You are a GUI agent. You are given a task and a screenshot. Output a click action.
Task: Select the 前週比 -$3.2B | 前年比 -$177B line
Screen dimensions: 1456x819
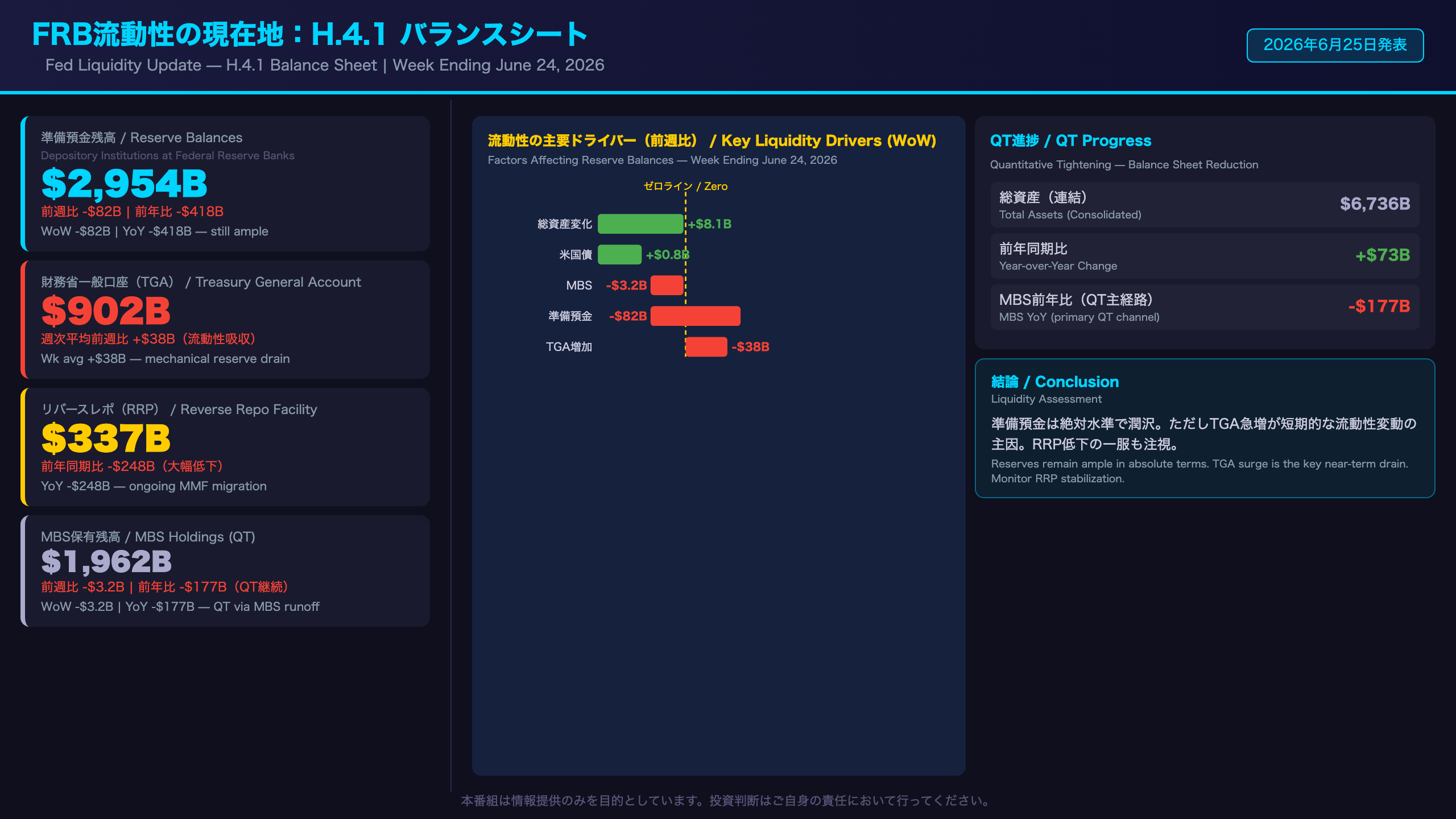(165, 587)
